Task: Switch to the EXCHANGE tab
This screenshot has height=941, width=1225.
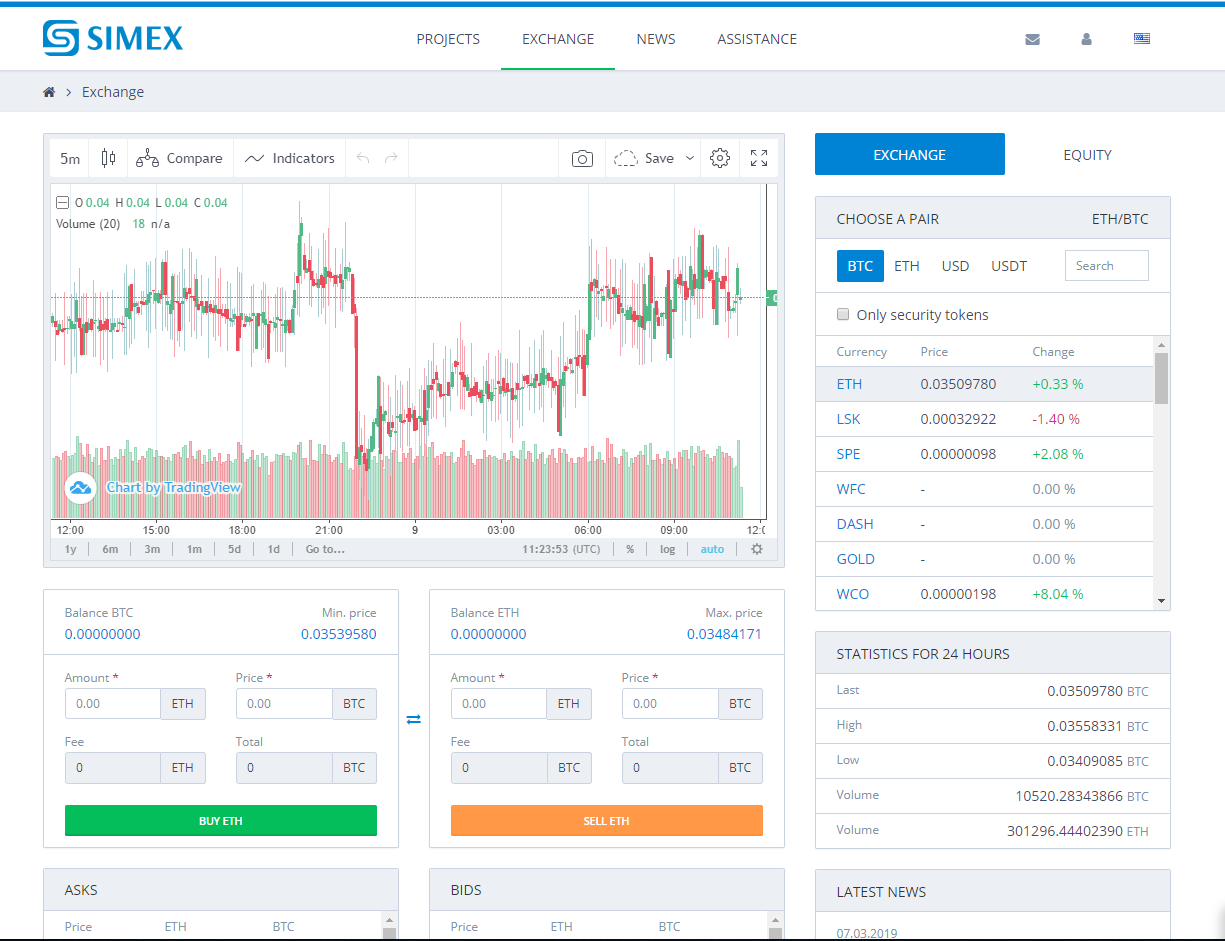Action: click(910, 154)
